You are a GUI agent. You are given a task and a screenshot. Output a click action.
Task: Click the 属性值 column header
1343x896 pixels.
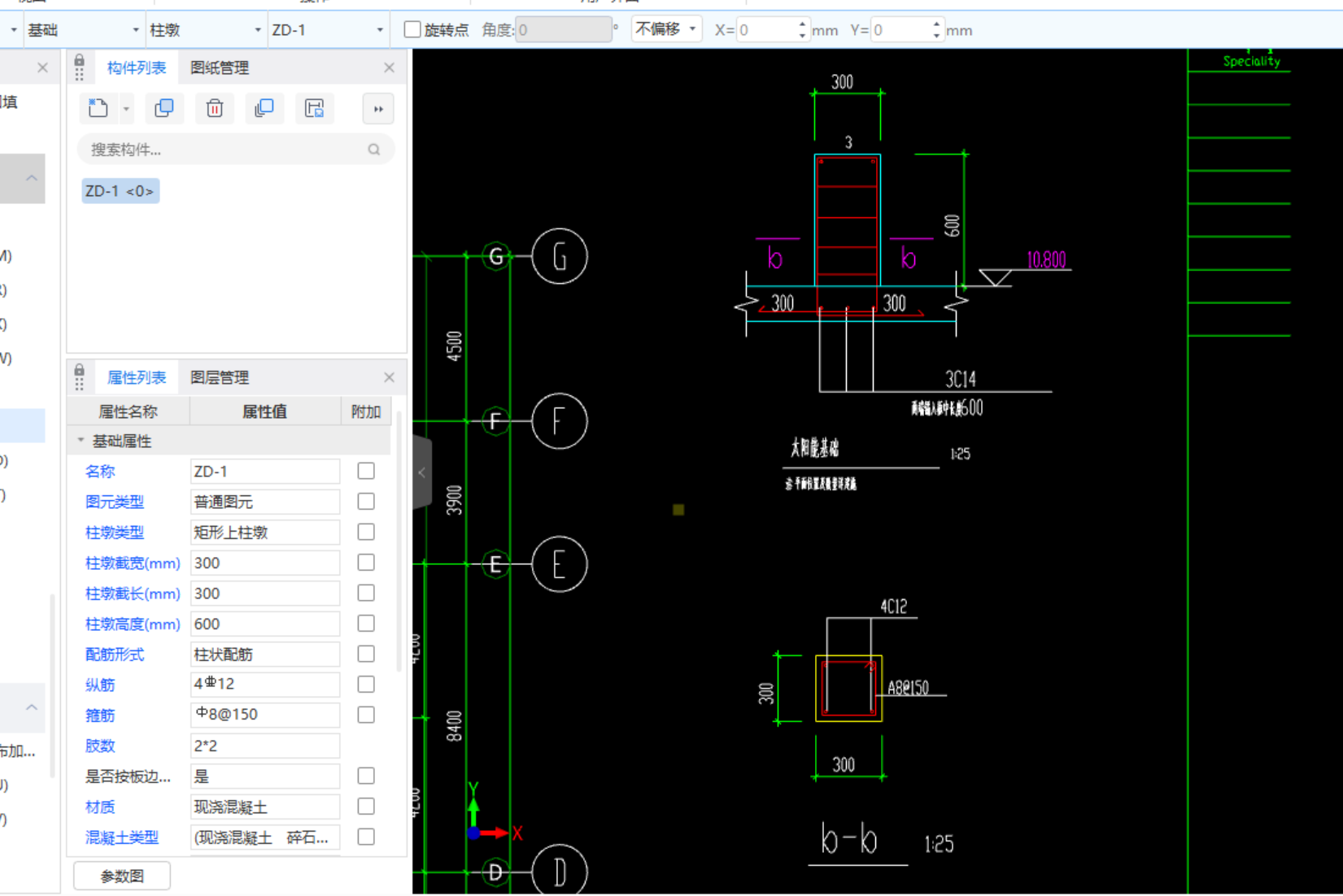(265, 411)
